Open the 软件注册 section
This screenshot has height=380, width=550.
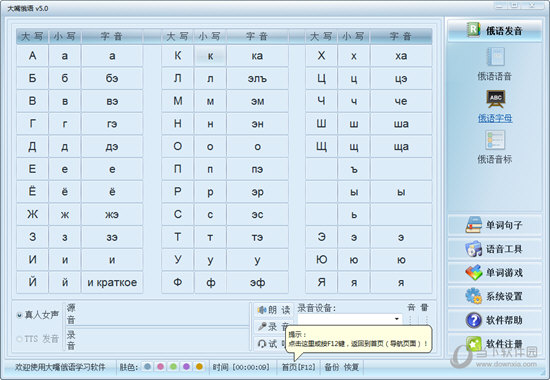495,344
